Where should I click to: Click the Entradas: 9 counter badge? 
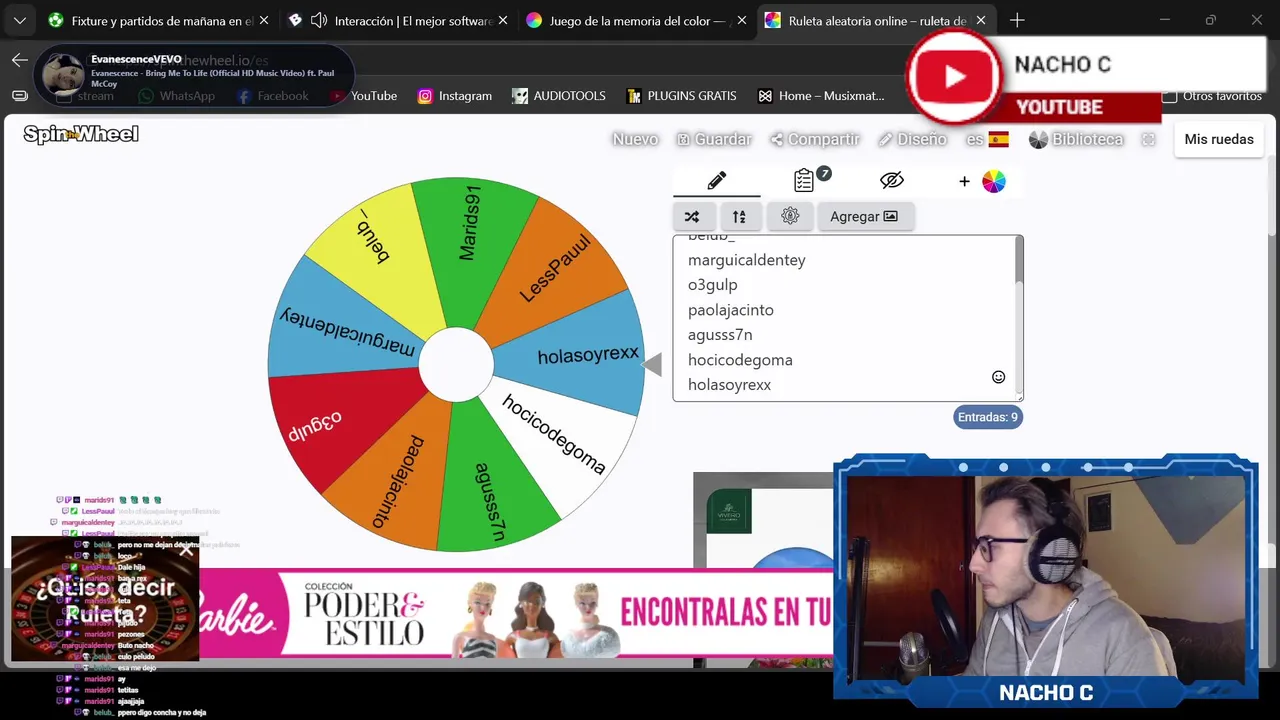(x=988, y=417)
